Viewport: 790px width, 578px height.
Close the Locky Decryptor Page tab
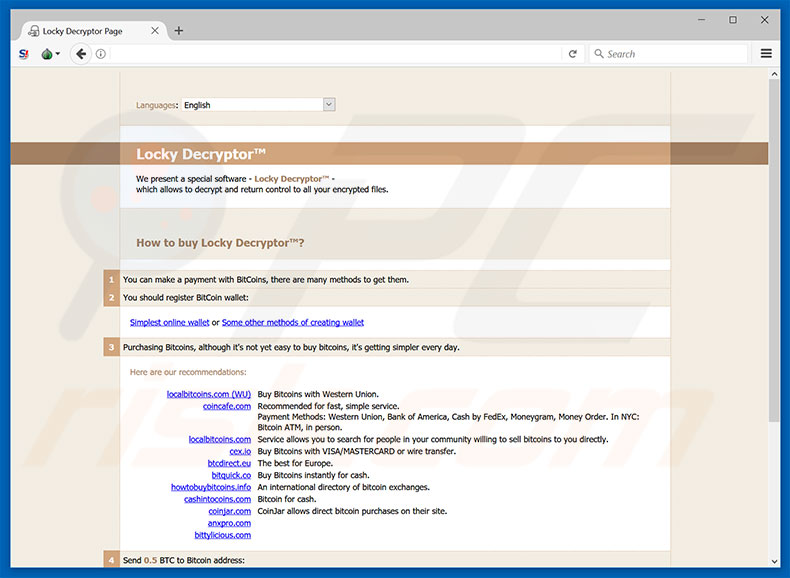click(x=155, y=31)
